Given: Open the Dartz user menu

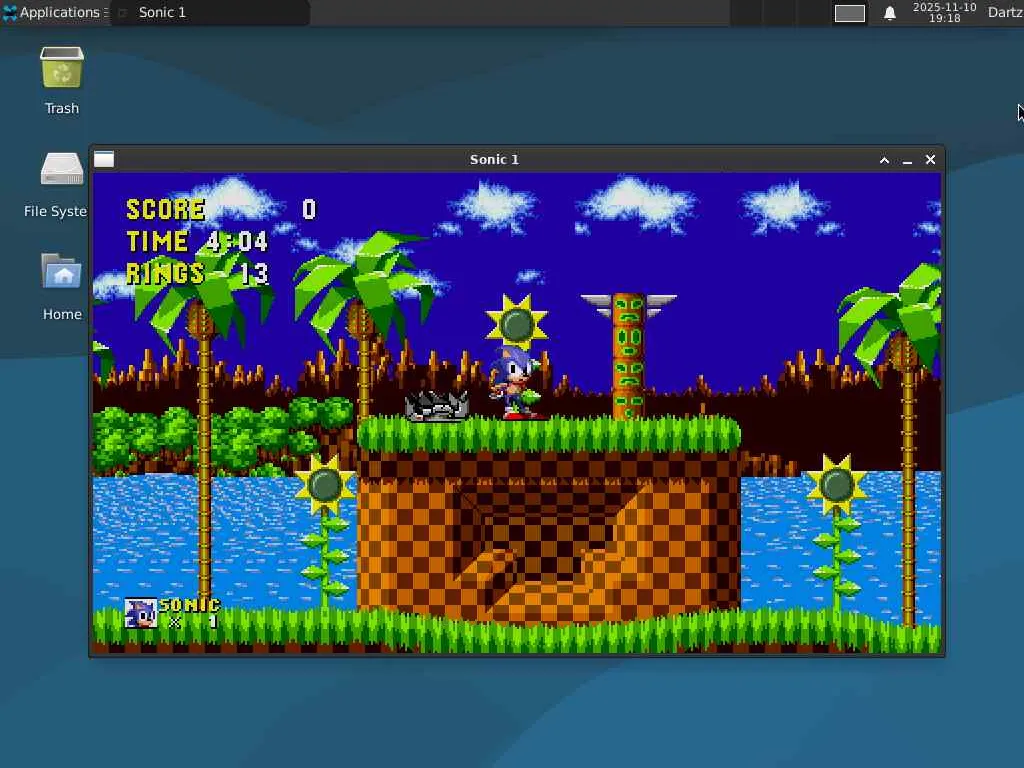Looking at the screenshot, I should click(1004, 12).
